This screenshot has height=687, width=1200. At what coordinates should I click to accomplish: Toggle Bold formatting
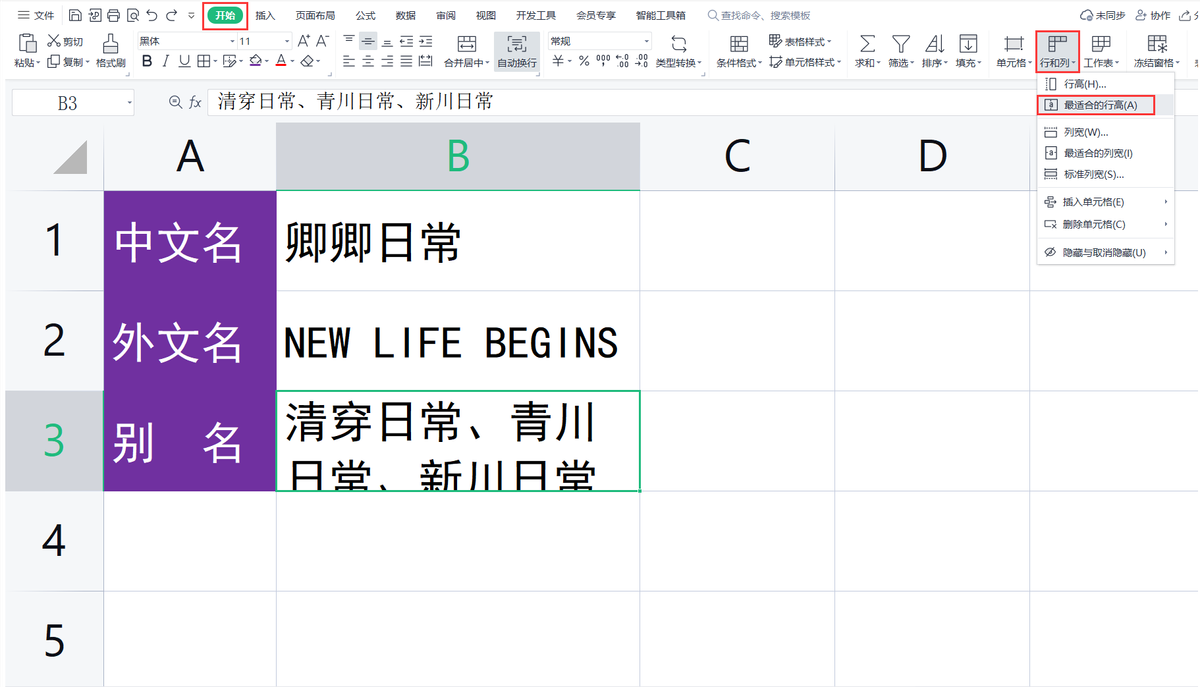147,61
